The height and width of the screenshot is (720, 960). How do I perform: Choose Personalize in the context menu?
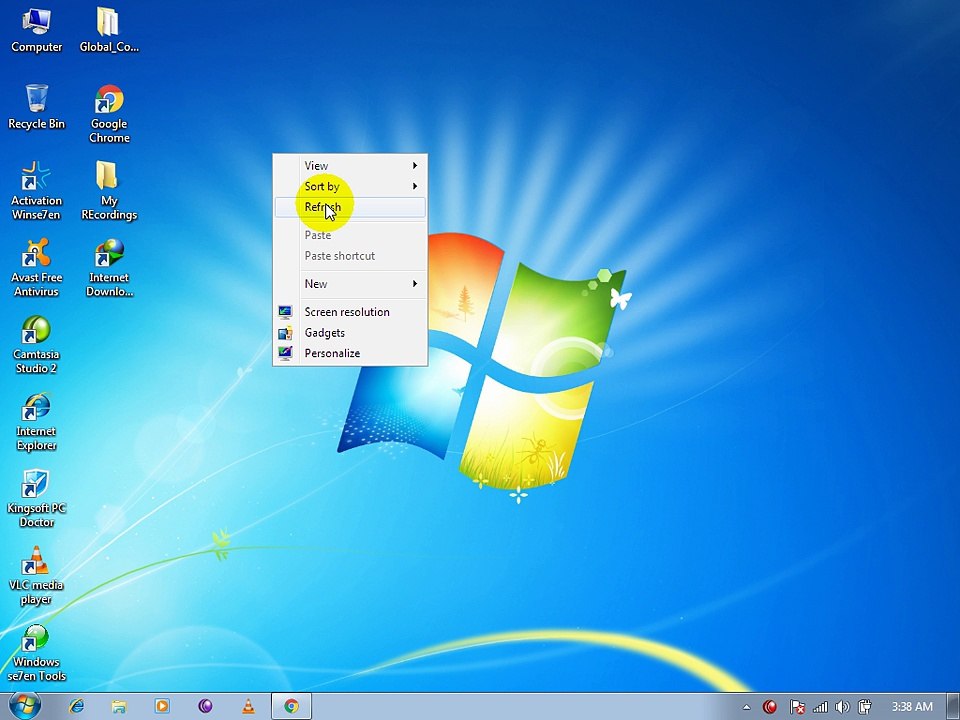[x=350, y=353]
